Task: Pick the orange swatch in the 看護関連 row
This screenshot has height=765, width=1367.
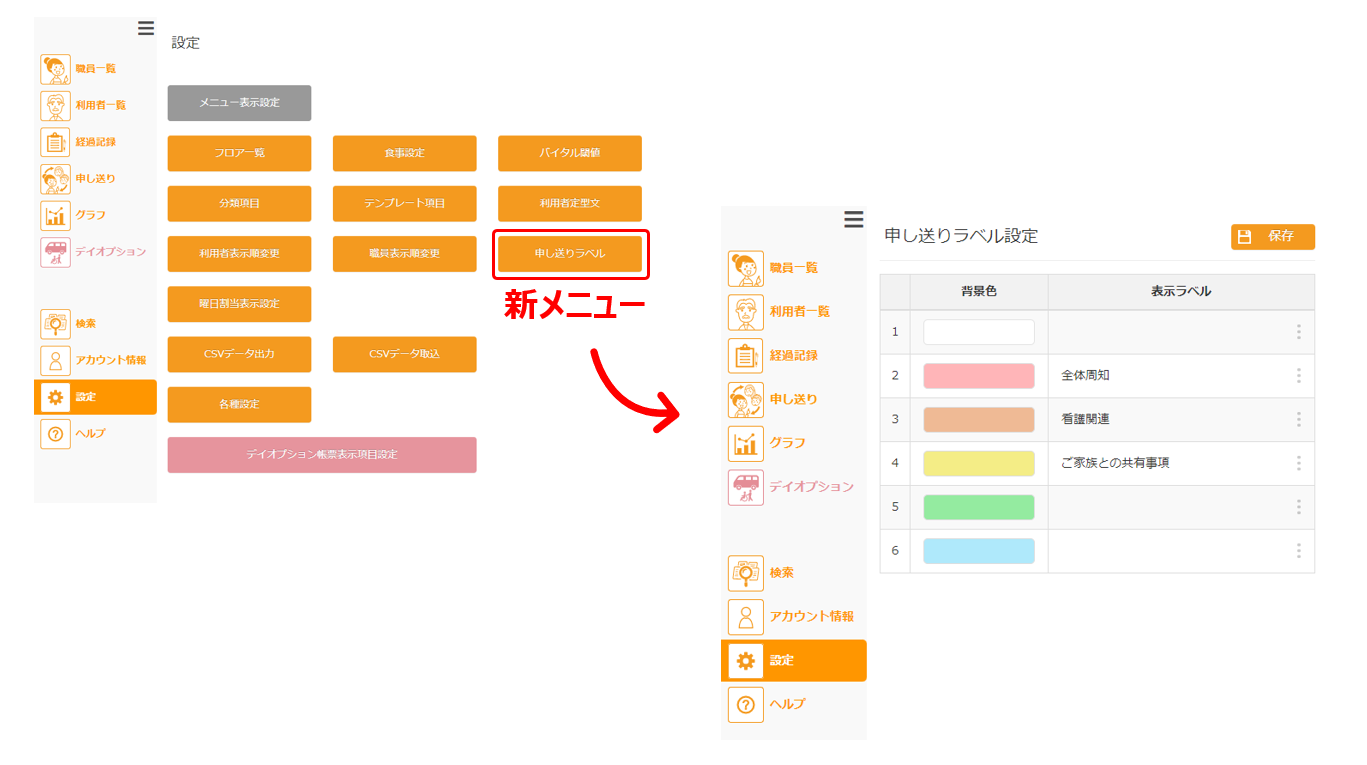Action: [979, 420]
